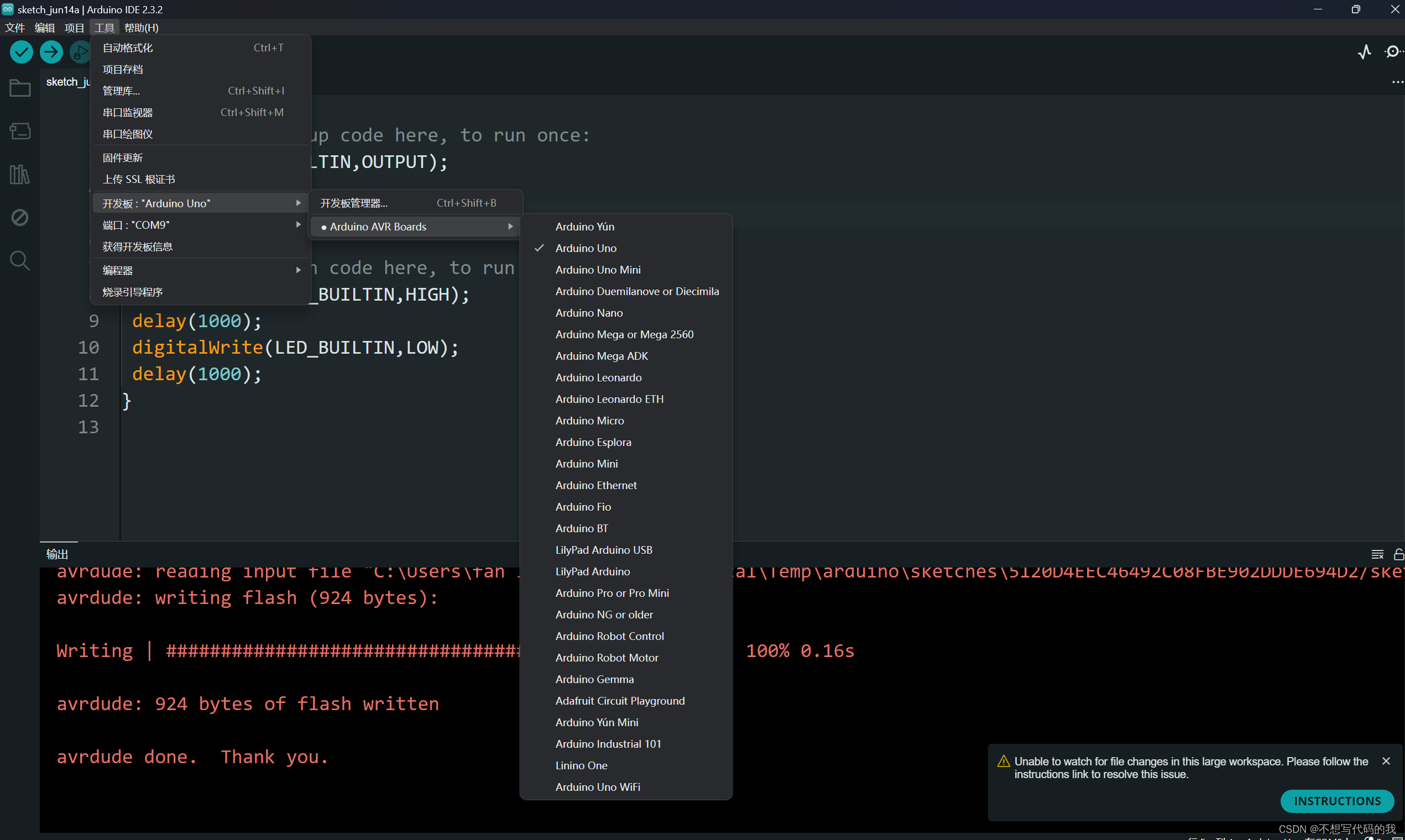Open 串口绘图仪 from the menu
The height and width of the screenshot is (840, 1405).
(201, 134)
